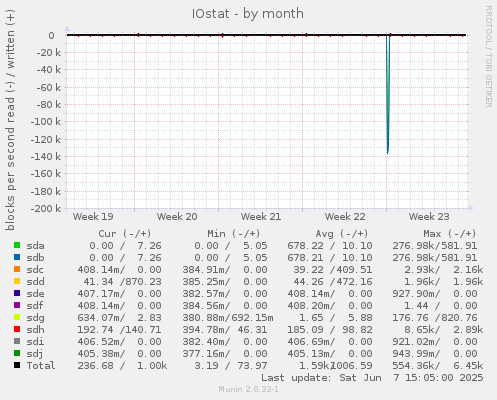497x400 pixels.
Task: Click the green sda legend color swatch
Action: click(17, 245)
